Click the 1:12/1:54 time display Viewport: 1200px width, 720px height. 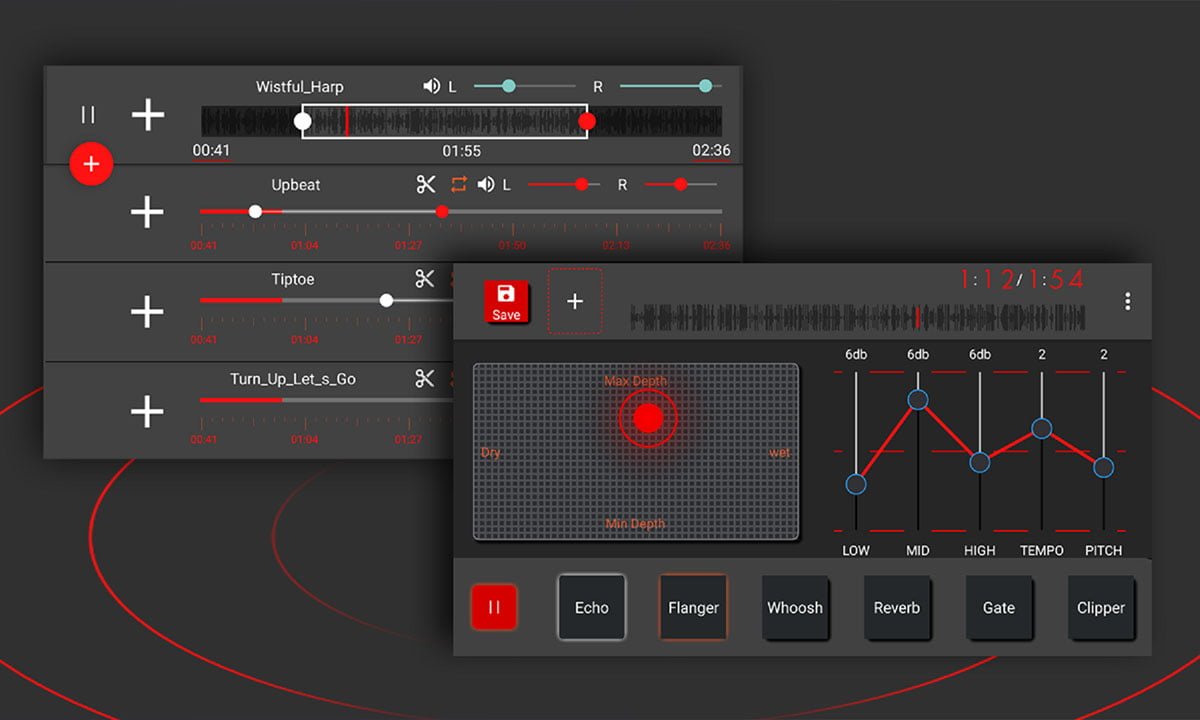[1021, 280]
